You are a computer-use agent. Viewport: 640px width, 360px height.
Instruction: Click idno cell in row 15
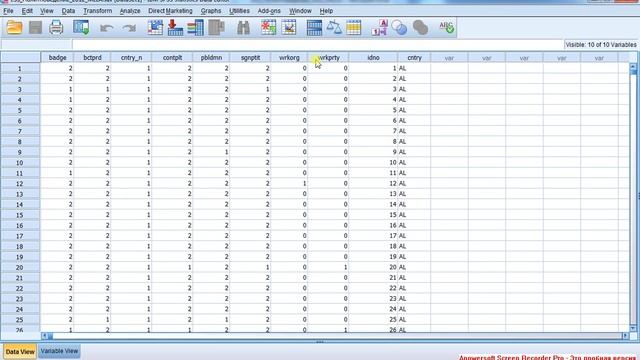point(373,215)
